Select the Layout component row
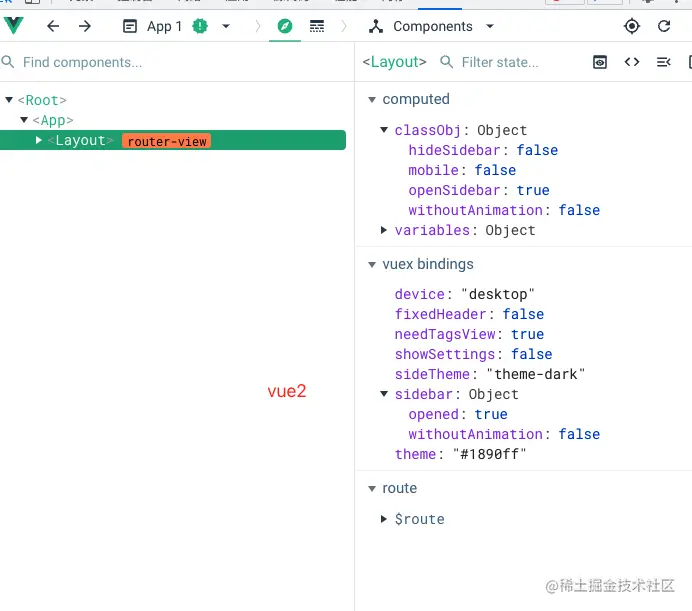The width and height of the screenshot is (692, 611). 173,140
